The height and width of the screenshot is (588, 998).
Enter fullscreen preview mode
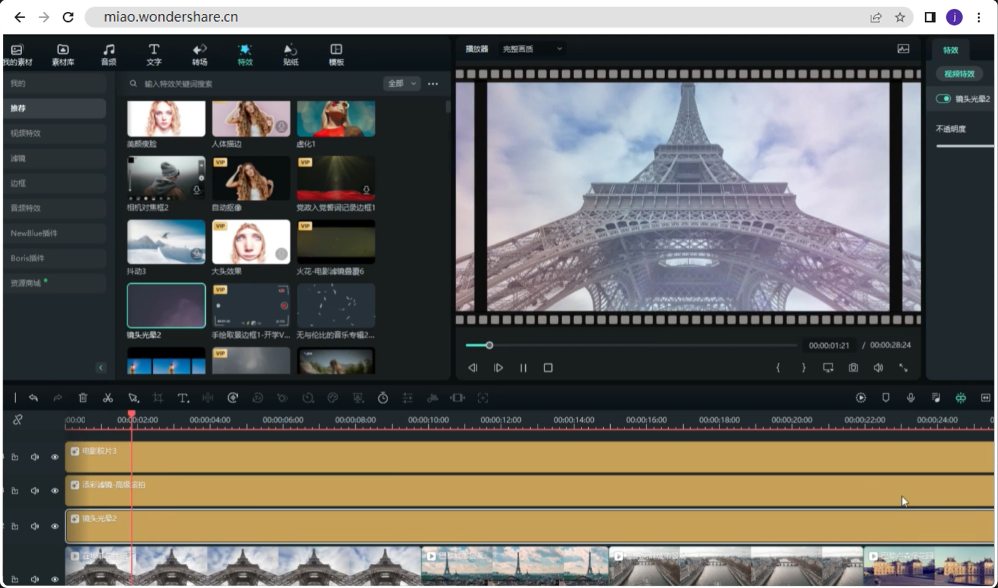(903, 368)
